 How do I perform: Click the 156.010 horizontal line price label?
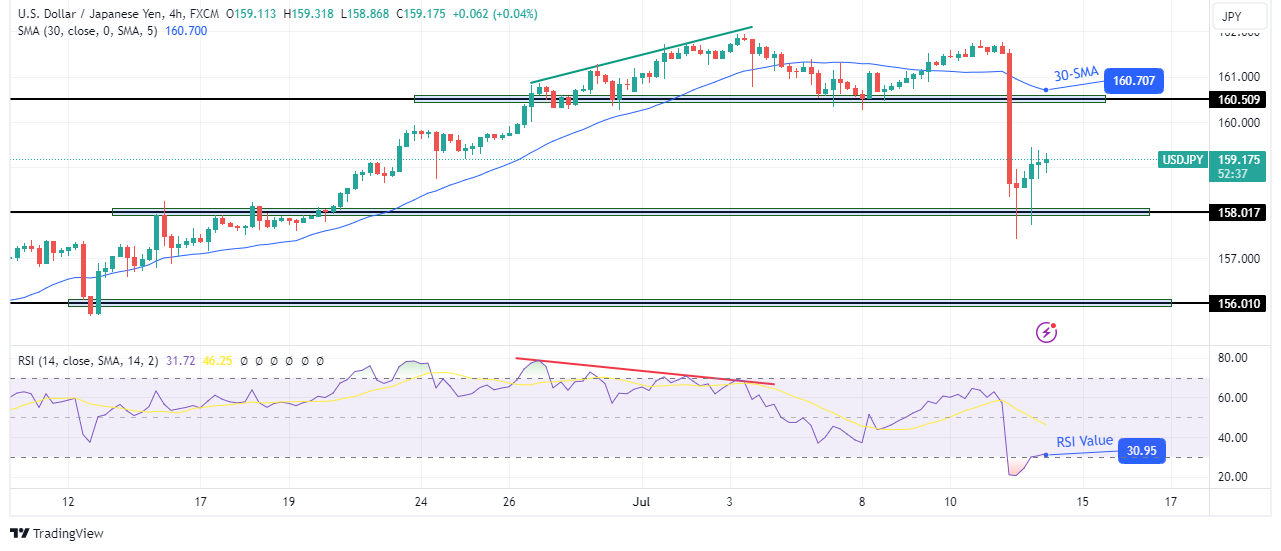click(1239, 303)
